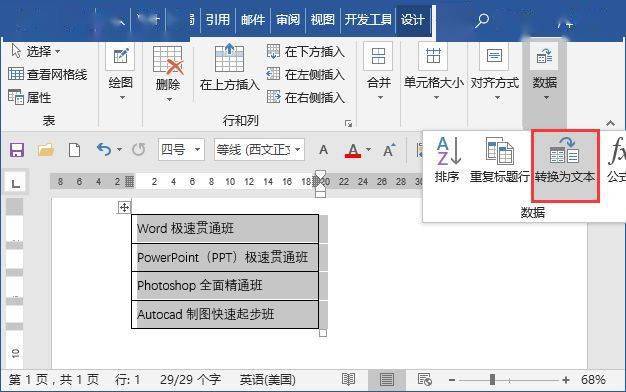
Task: Click the plain letter A icon
Action: tap(323, 150)
